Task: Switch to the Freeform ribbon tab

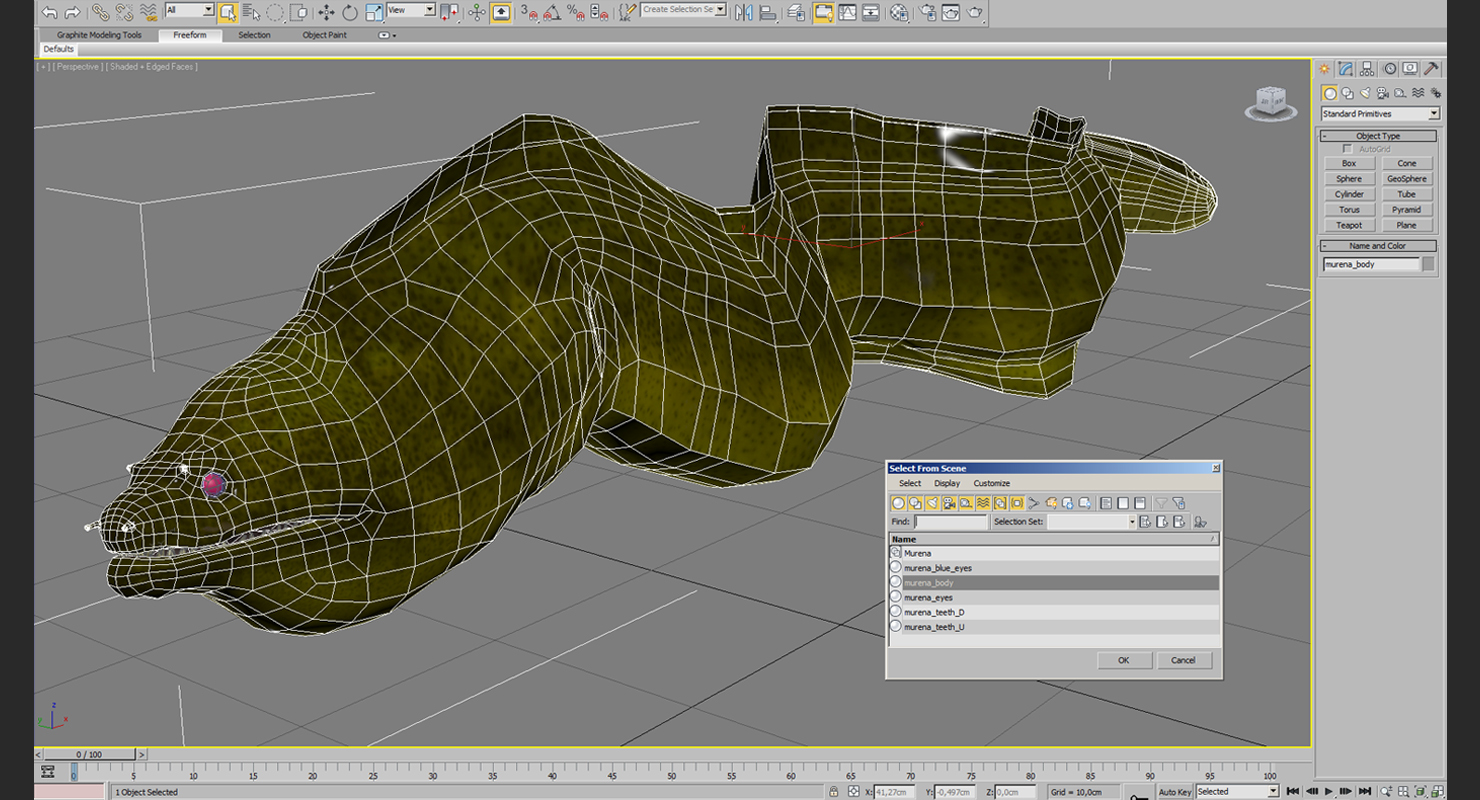Action: point(189,35)
